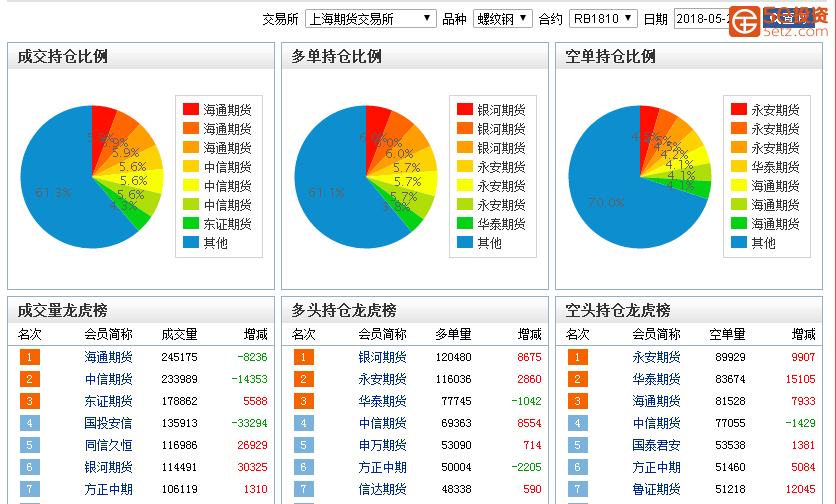Open 方正中期 link in 空头持仓龙虎榜
836x504 pixels.
coord(656,467)
